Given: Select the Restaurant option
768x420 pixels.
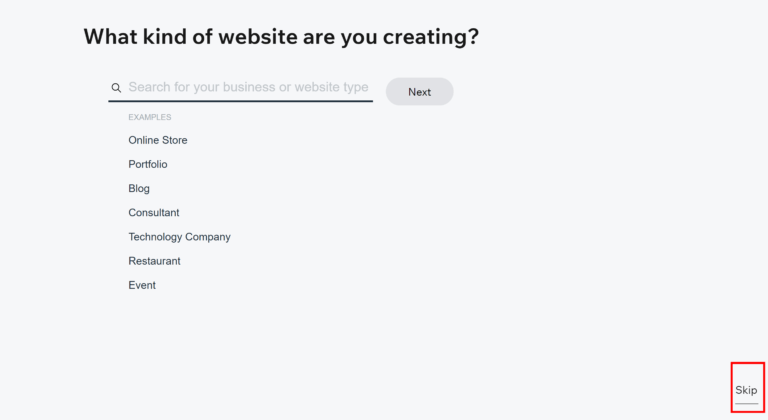Looking at the screenshot, I should coord(154,261).
